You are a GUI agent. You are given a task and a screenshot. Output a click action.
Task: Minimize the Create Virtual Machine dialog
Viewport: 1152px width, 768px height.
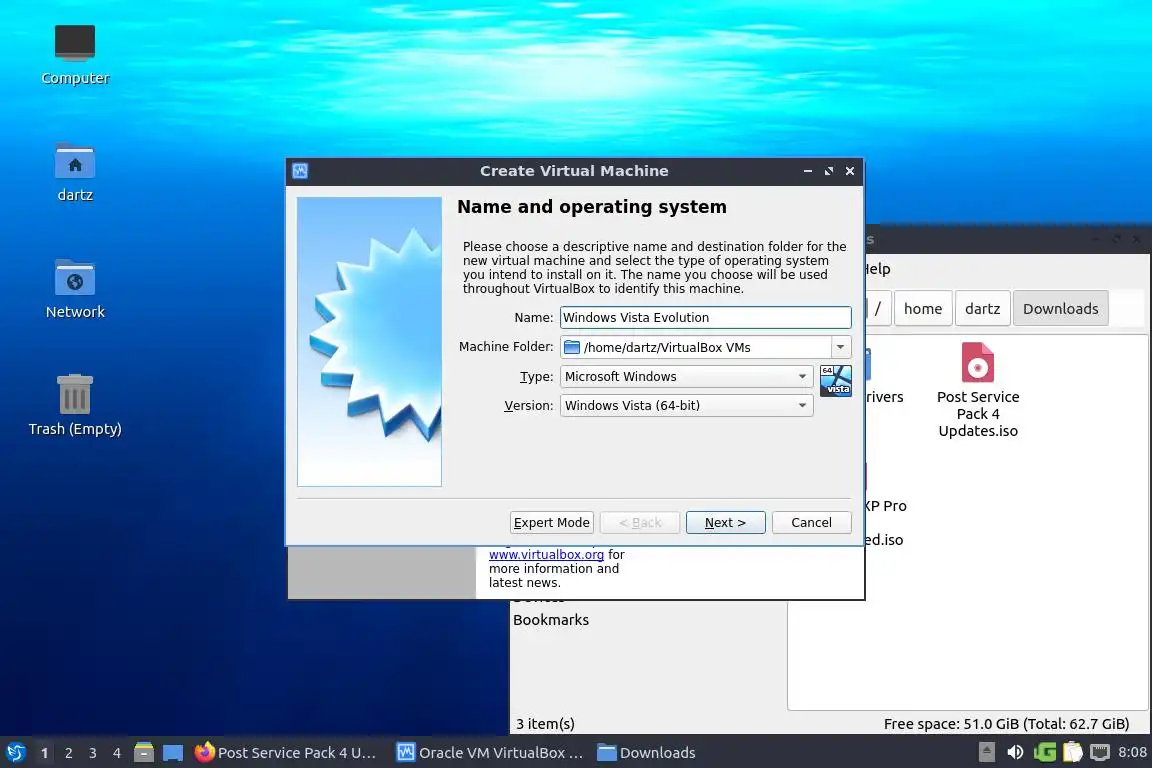pos(807,171)
